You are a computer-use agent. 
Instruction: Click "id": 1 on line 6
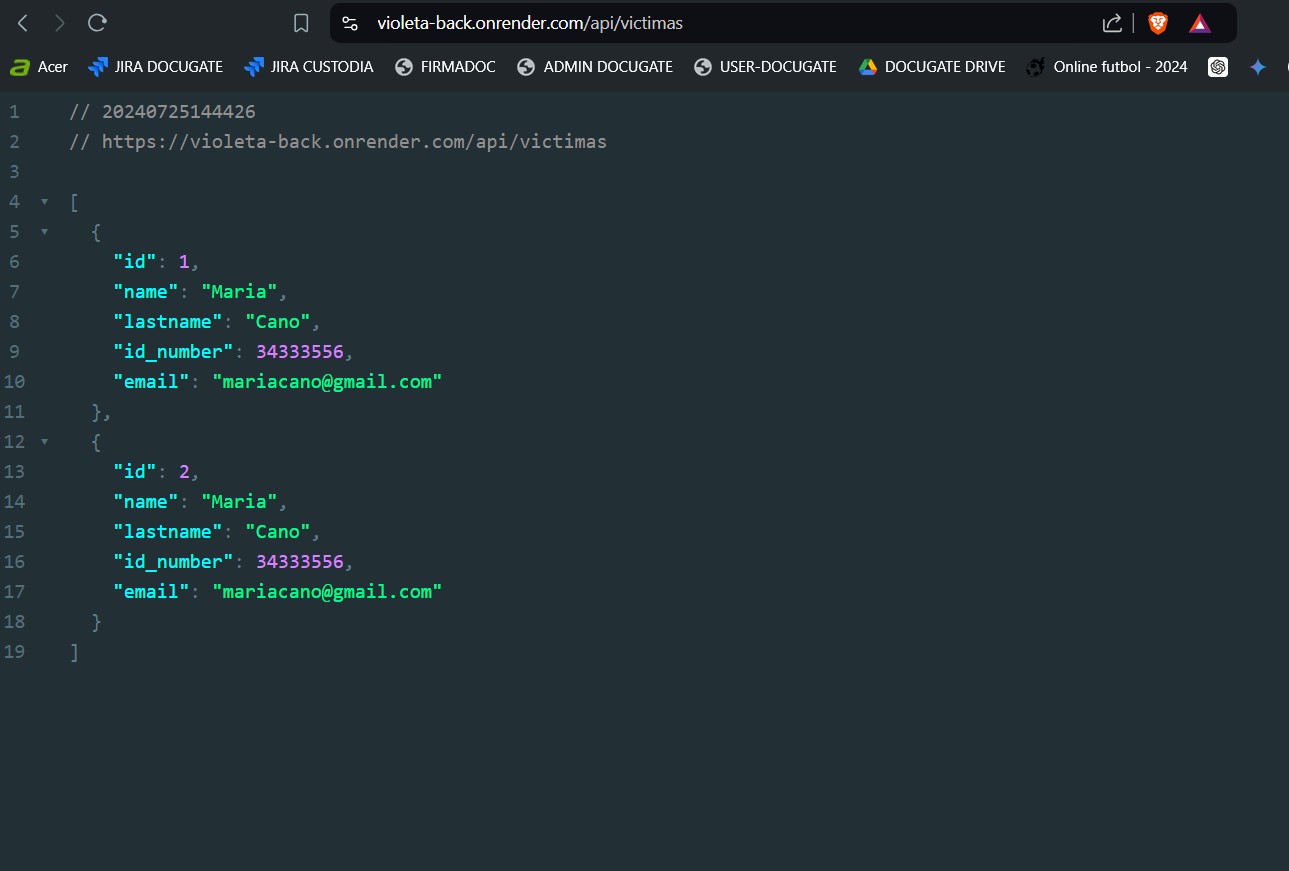pyautogui.click(x=156, y=262)
